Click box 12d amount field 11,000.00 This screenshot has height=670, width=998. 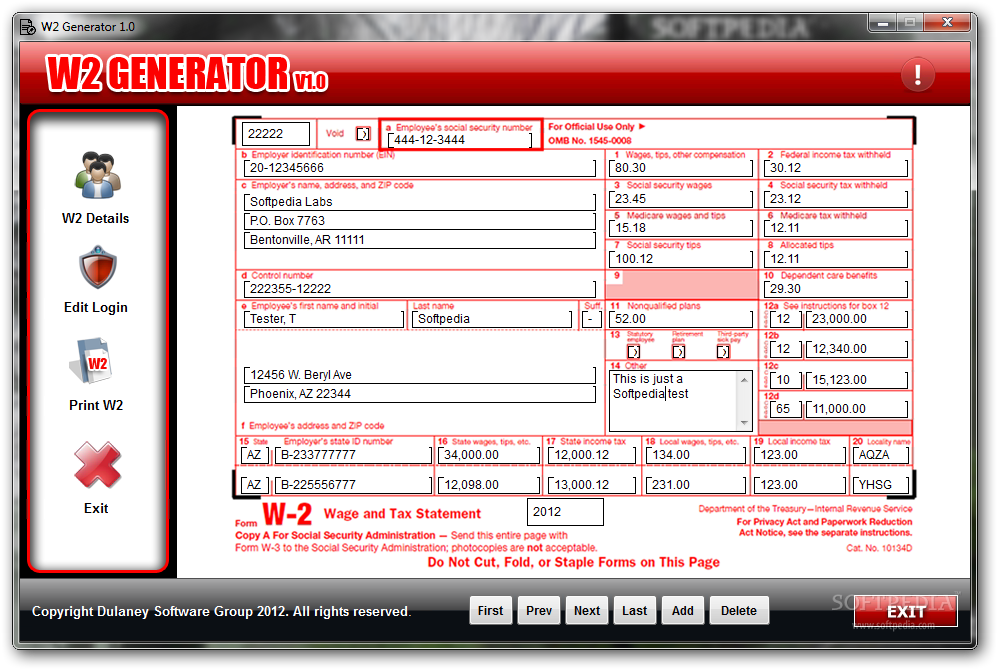[857, 409]
